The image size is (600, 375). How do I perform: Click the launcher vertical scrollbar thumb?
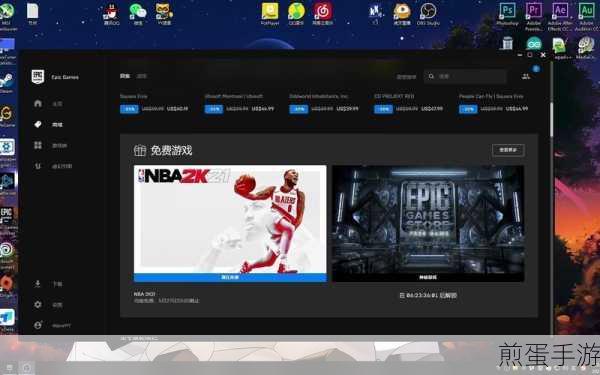(551, 119)
